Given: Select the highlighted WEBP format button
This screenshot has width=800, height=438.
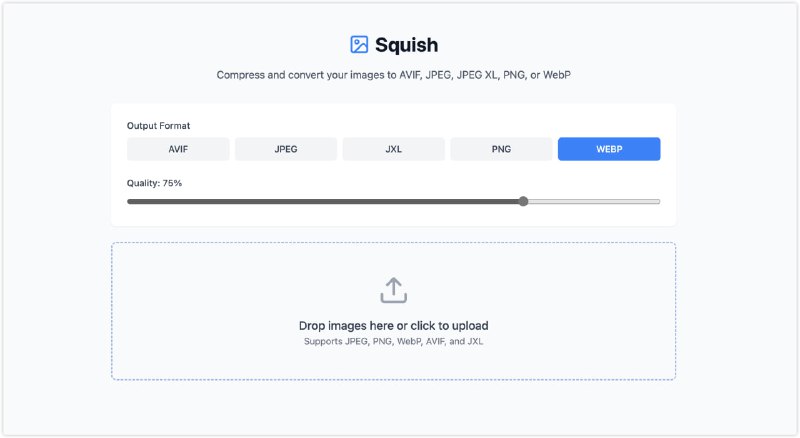Looking at the screenshot, I should coord(609,149).
